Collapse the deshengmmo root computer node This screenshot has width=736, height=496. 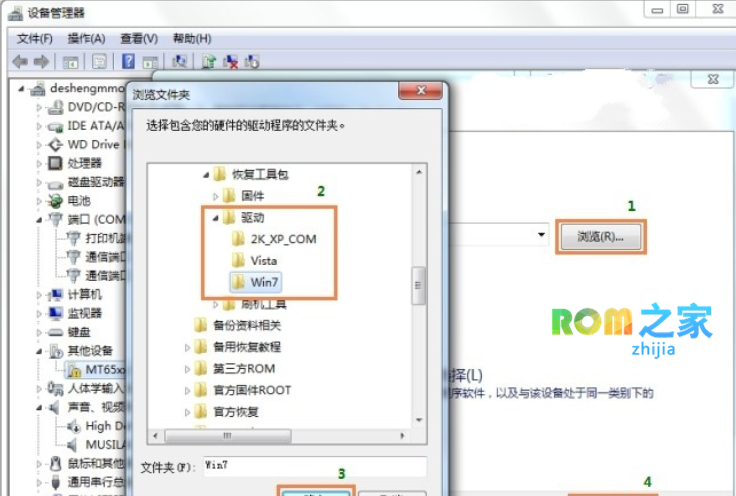tap(21, 89)
